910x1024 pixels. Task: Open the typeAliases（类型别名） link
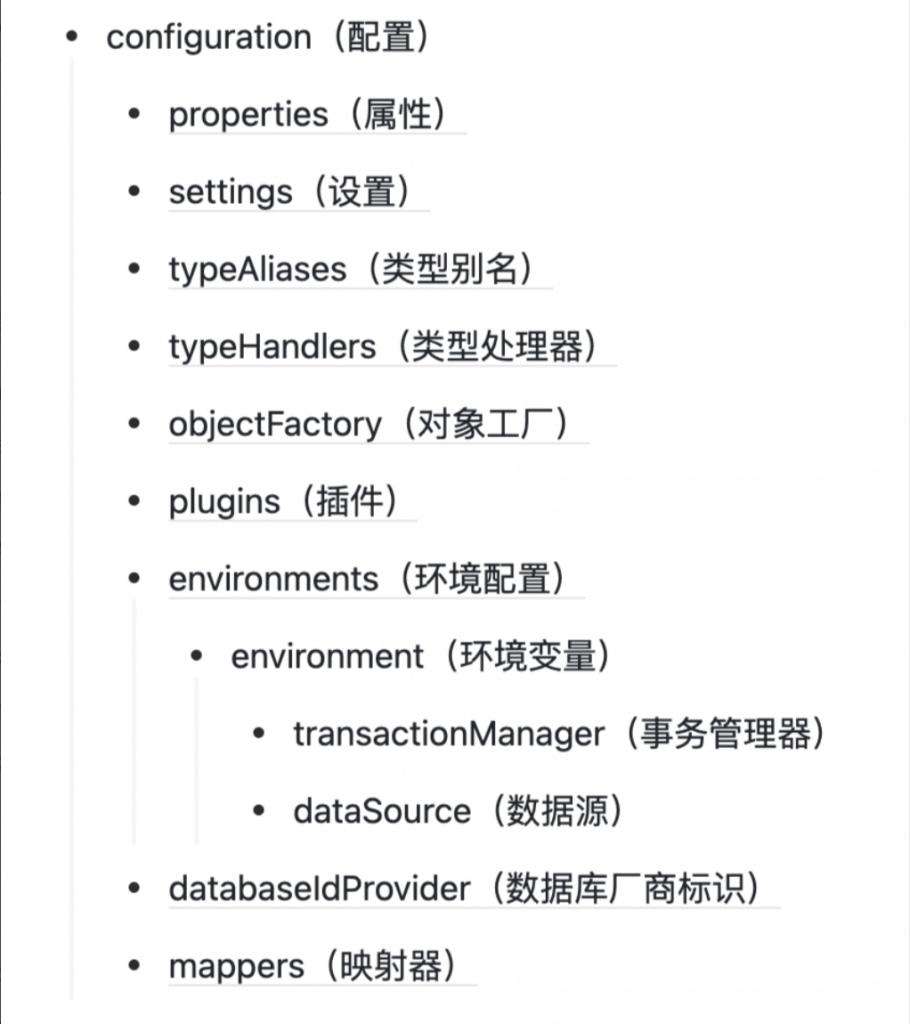(359, 269)
